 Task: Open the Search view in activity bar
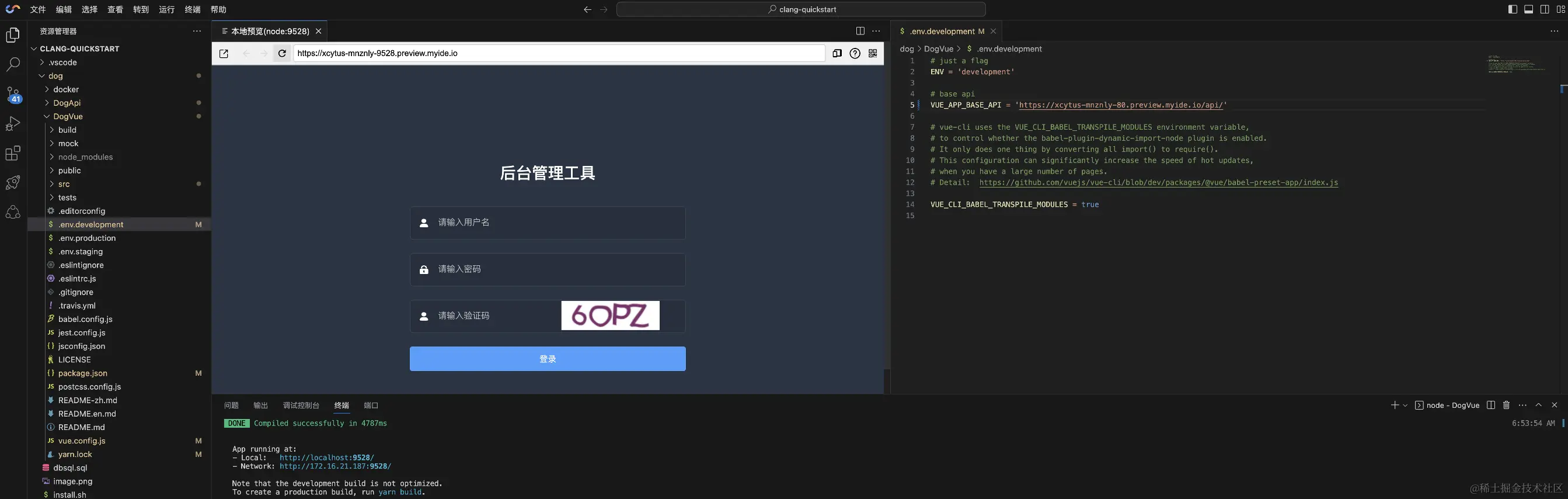pos(13,65)
